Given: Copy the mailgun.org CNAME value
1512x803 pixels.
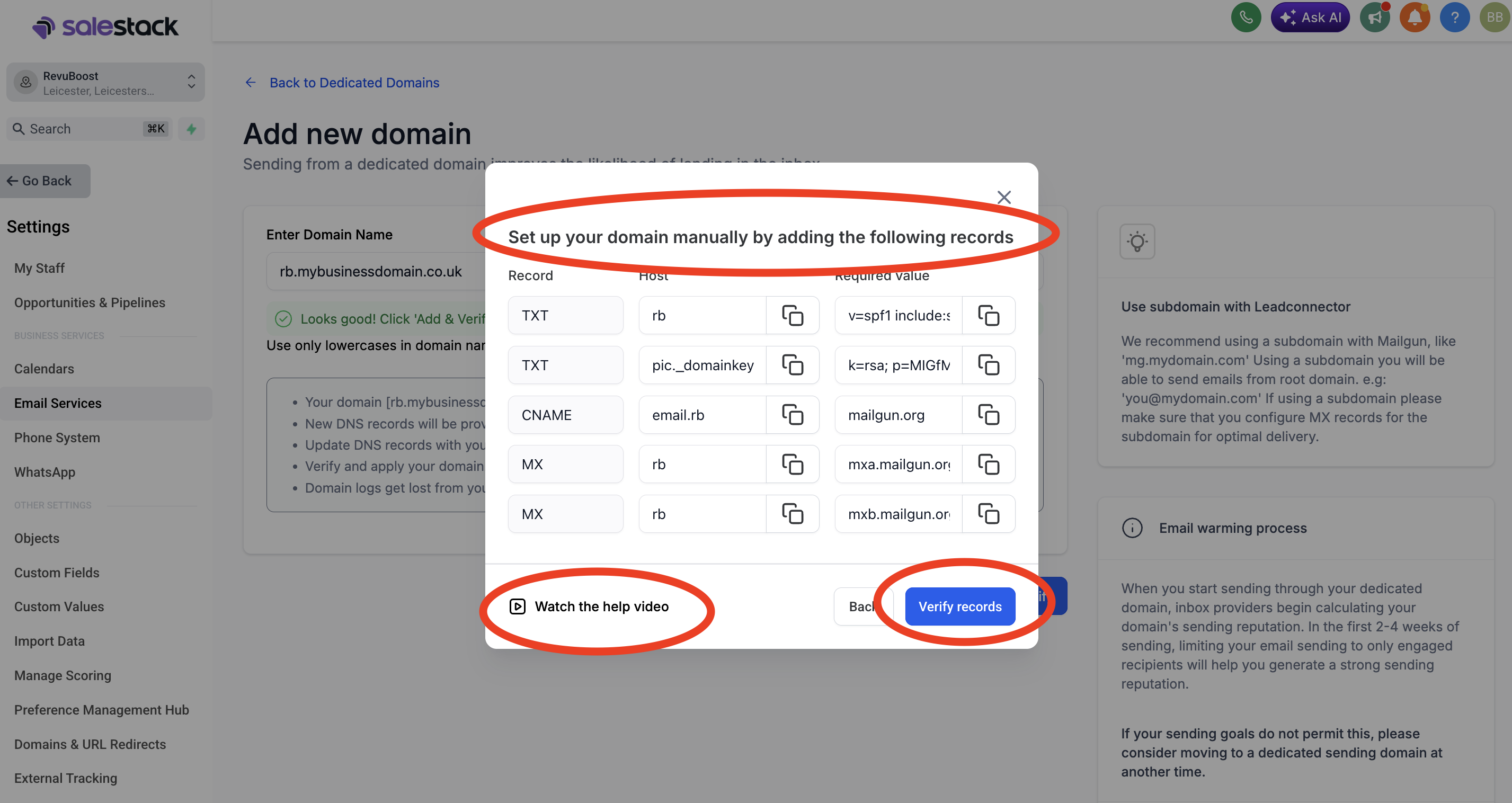Looking at the screenshot, I should click(989, 414).
